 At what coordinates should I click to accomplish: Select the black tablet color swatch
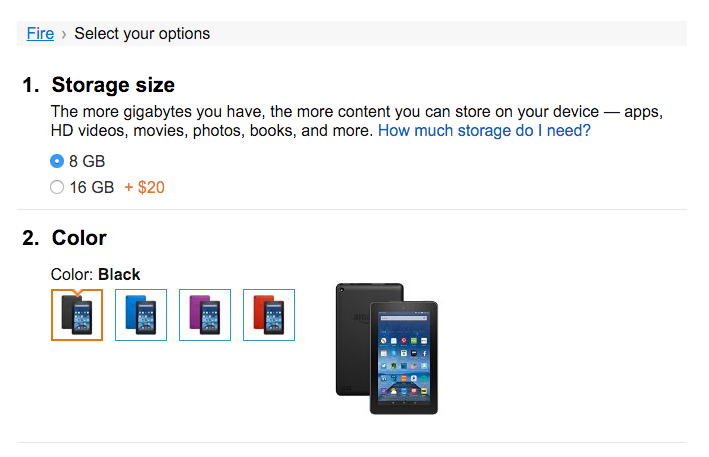[x=77, y=315]
